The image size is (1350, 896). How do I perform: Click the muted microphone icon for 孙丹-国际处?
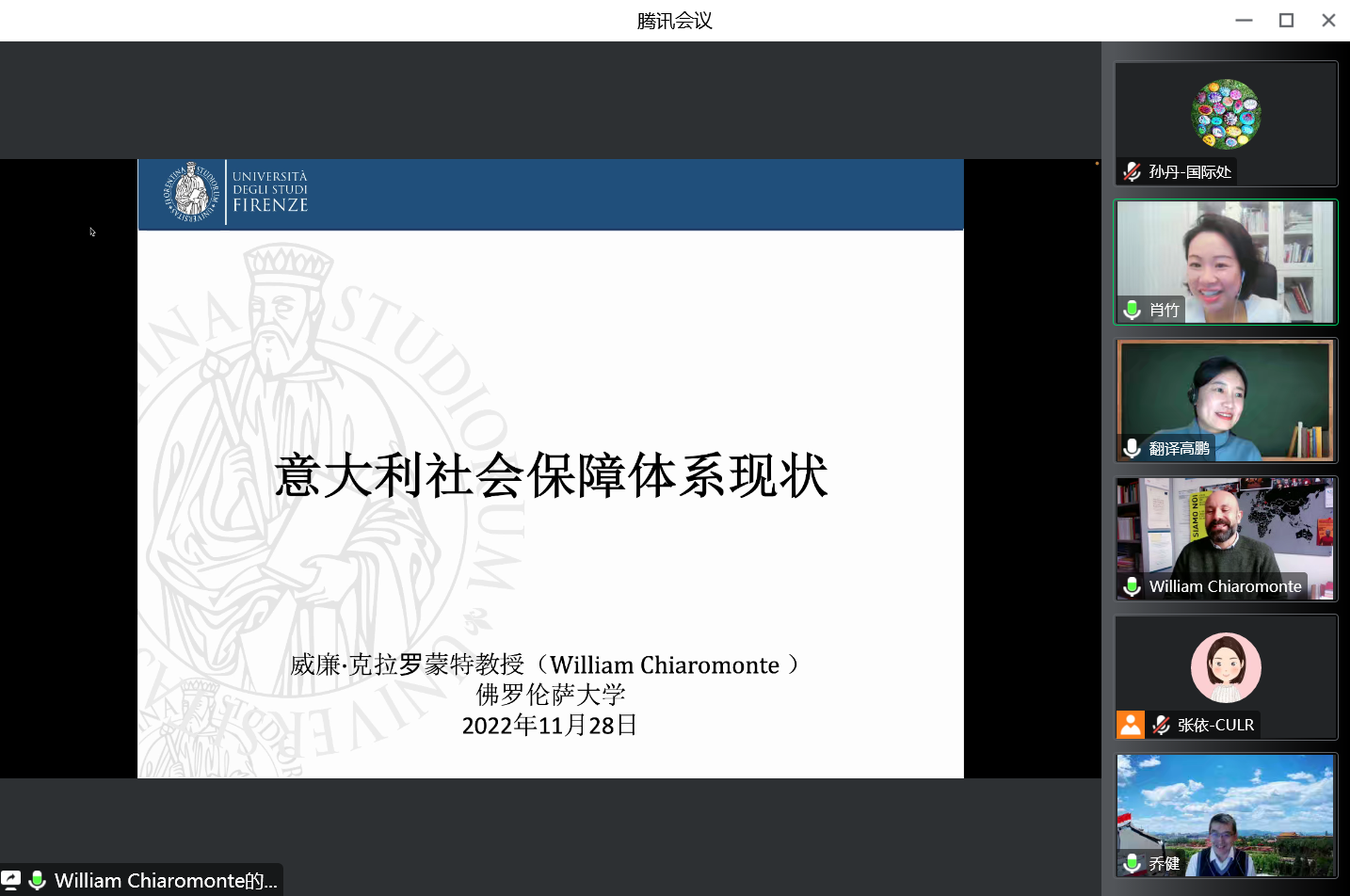pyautogui.click(x=1133, y=171)
